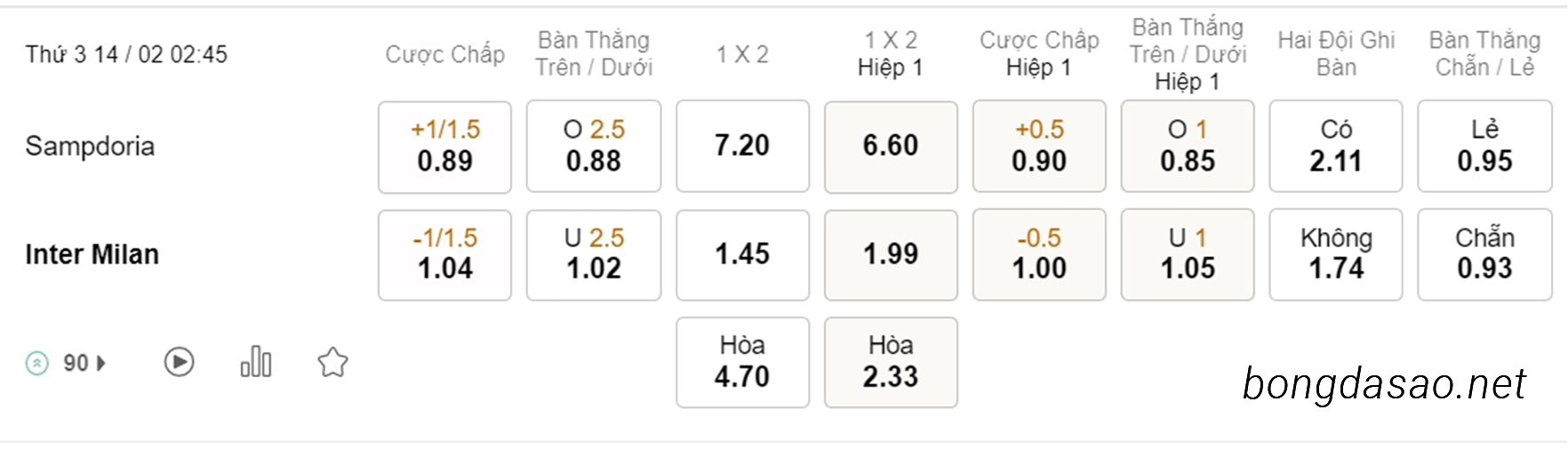Viewport: 1568px width, 450px height.
Task: Select Sampdoria handicap +1/1.5 at 0.89
Action: pyautogui.click(x=444, y=147)
